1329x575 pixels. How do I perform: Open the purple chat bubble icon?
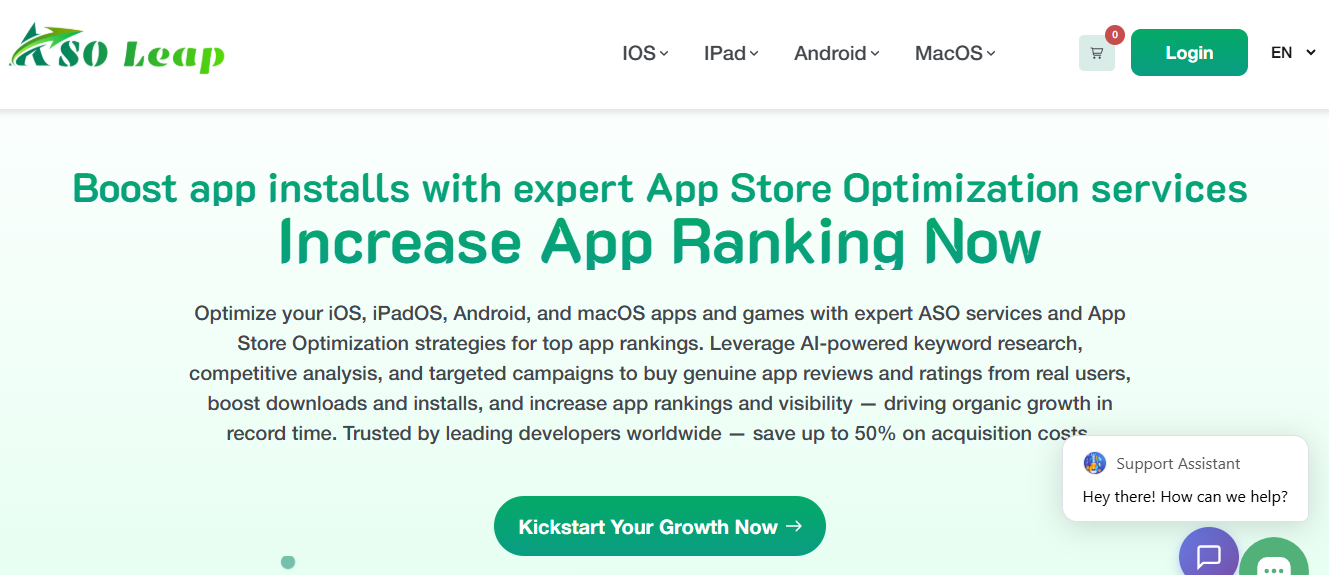point(1209,553)
